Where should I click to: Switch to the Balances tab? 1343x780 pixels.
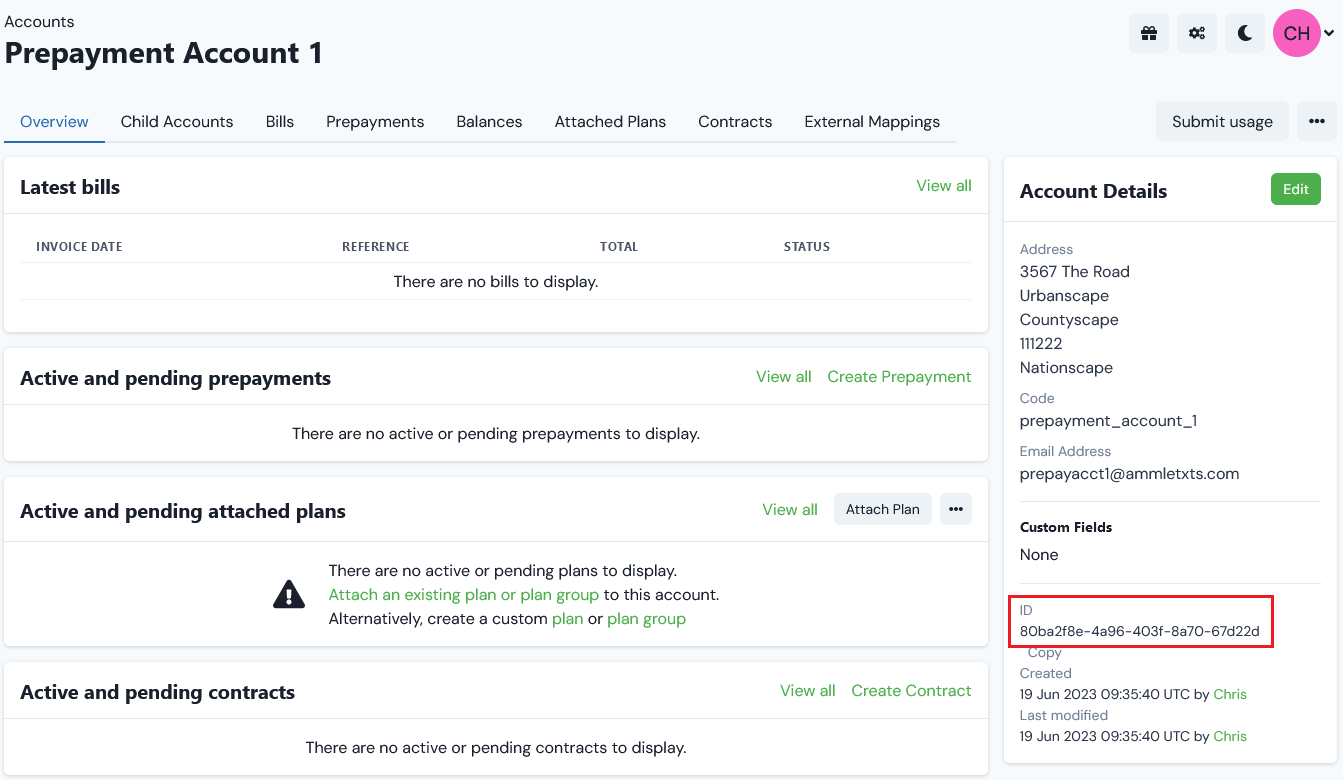489,121
